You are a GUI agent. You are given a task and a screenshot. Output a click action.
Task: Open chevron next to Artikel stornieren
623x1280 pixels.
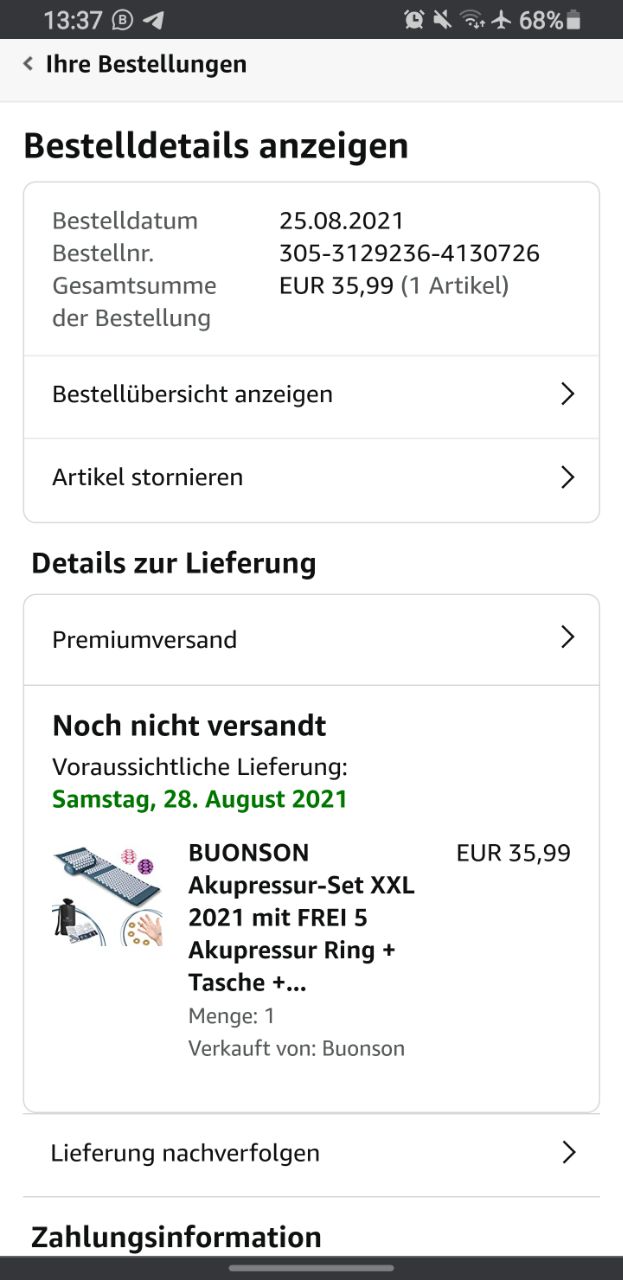coord(567,477)
